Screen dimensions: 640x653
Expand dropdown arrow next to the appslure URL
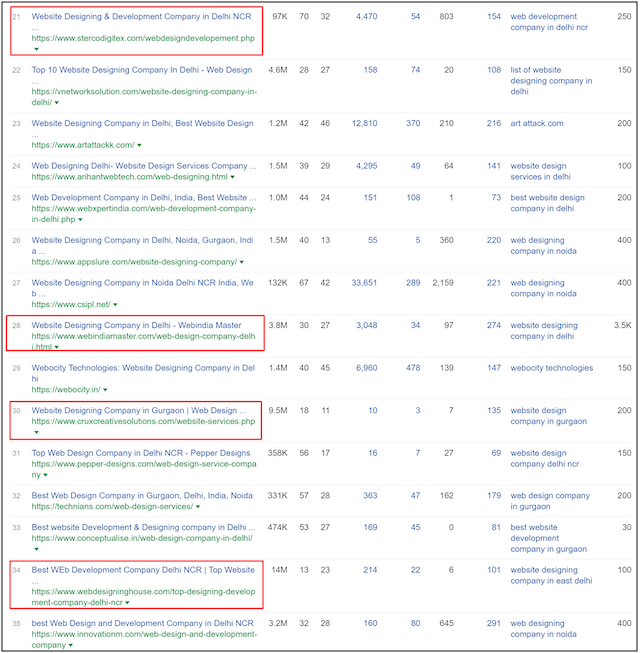242,262
